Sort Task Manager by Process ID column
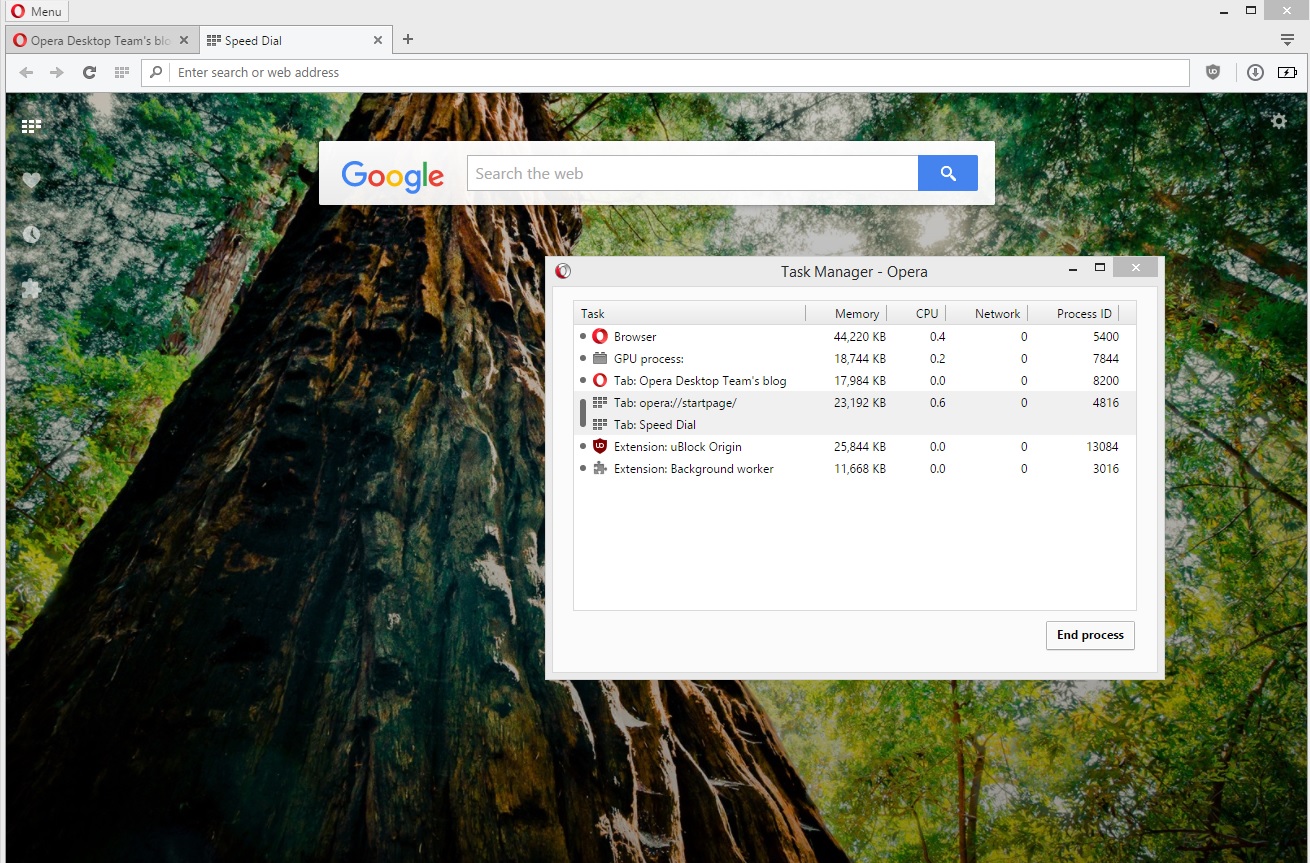The width and height of the screenshot is (1310, 863). [x=1073, y=313]
